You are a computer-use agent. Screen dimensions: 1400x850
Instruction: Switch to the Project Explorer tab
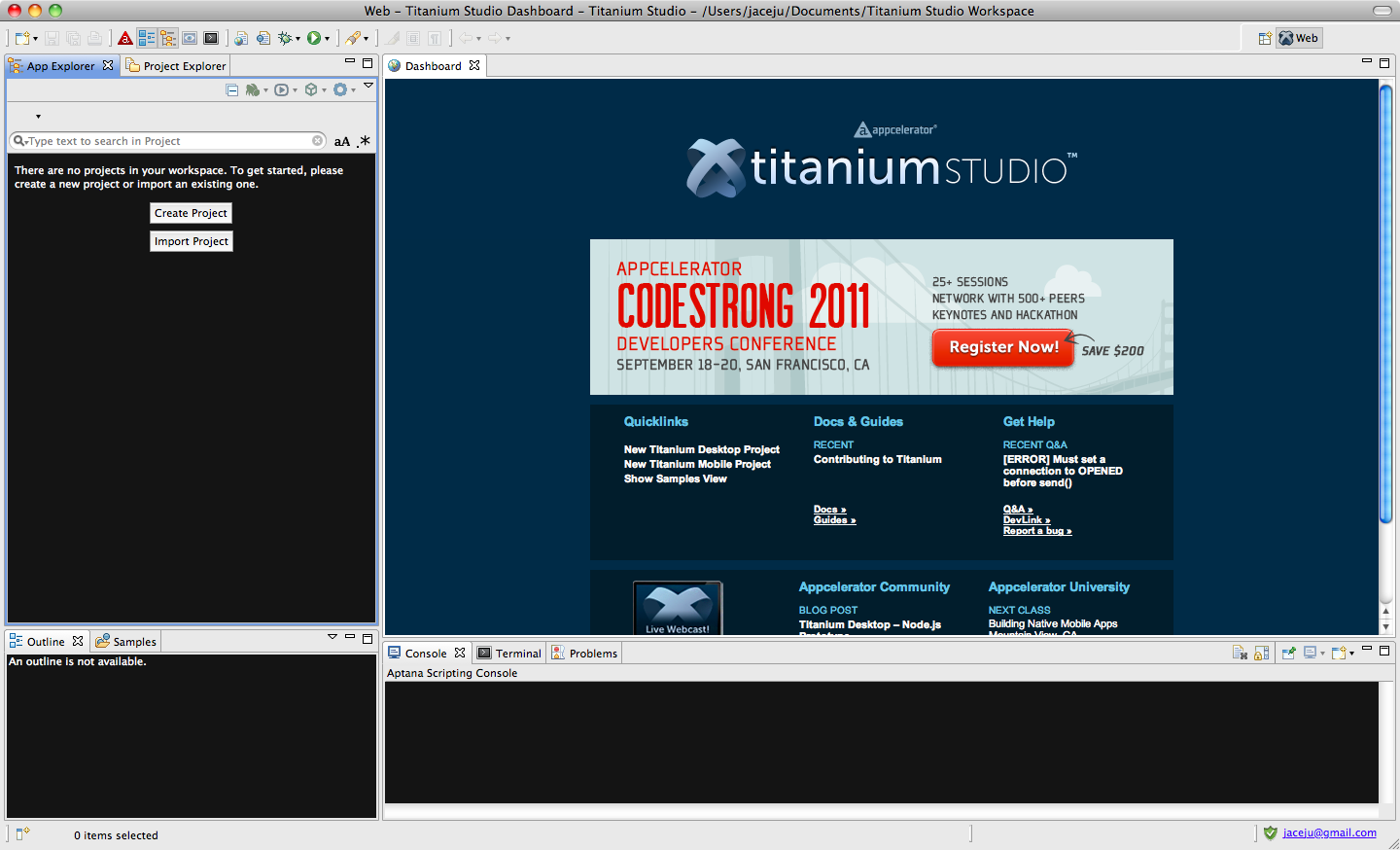(x=176, y=66)
